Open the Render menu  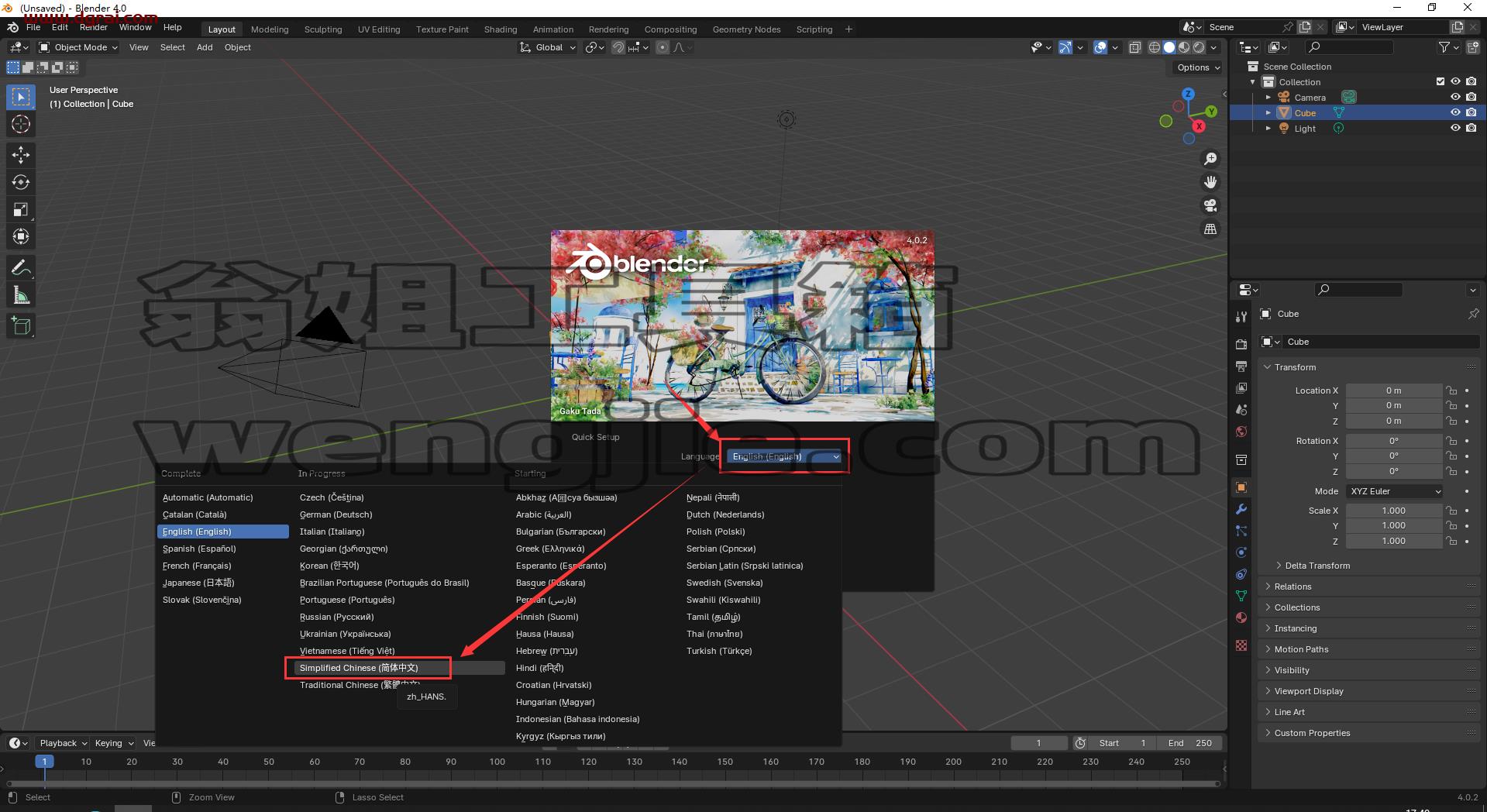(94, 27)
